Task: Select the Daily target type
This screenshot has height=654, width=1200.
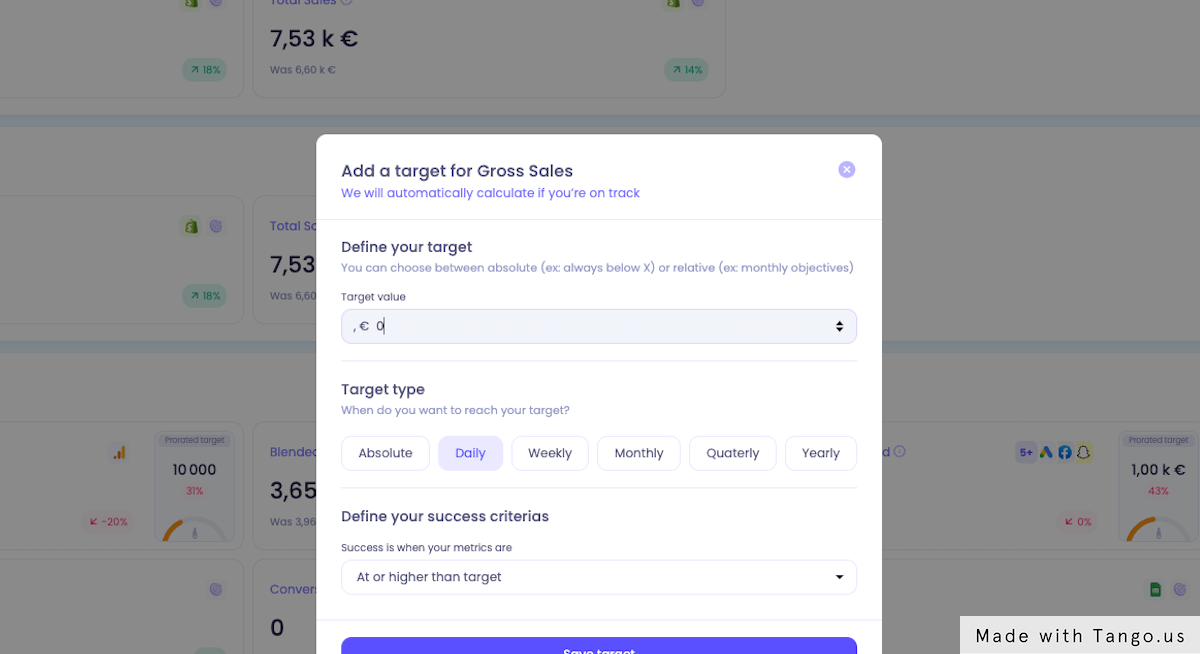Action: pos(470,453)
